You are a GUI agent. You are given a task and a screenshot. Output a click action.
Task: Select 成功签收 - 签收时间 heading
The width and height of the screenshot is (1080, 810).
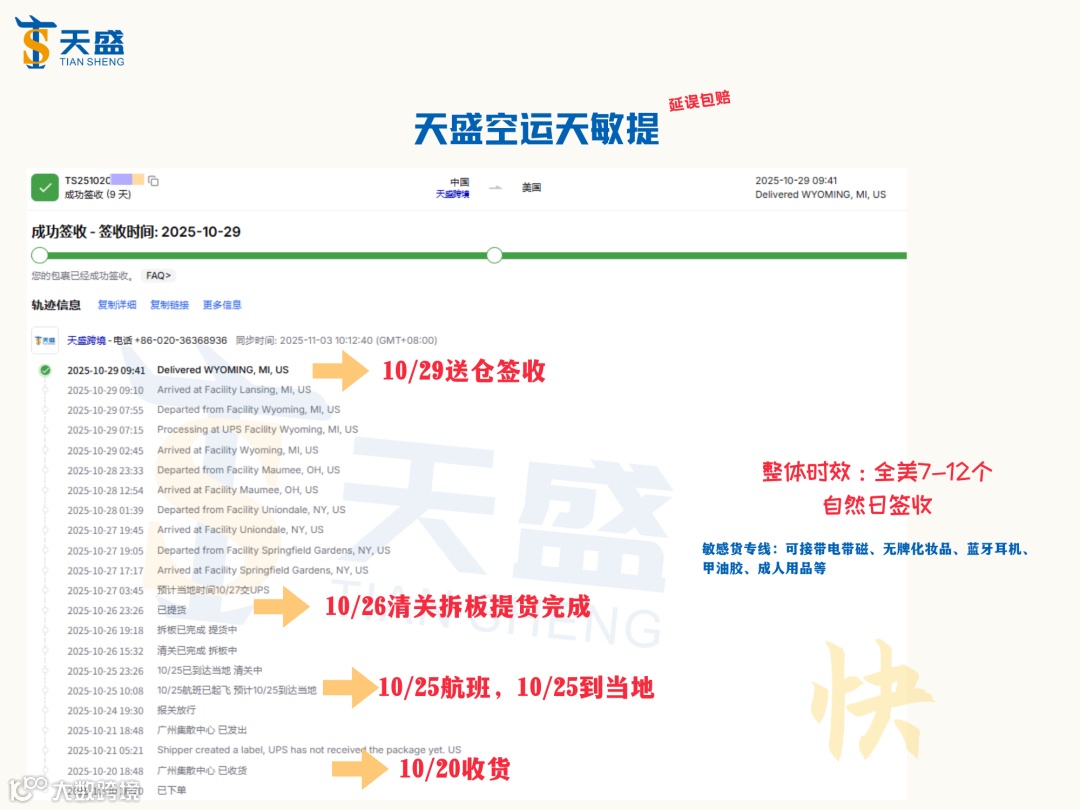point(136,232)
